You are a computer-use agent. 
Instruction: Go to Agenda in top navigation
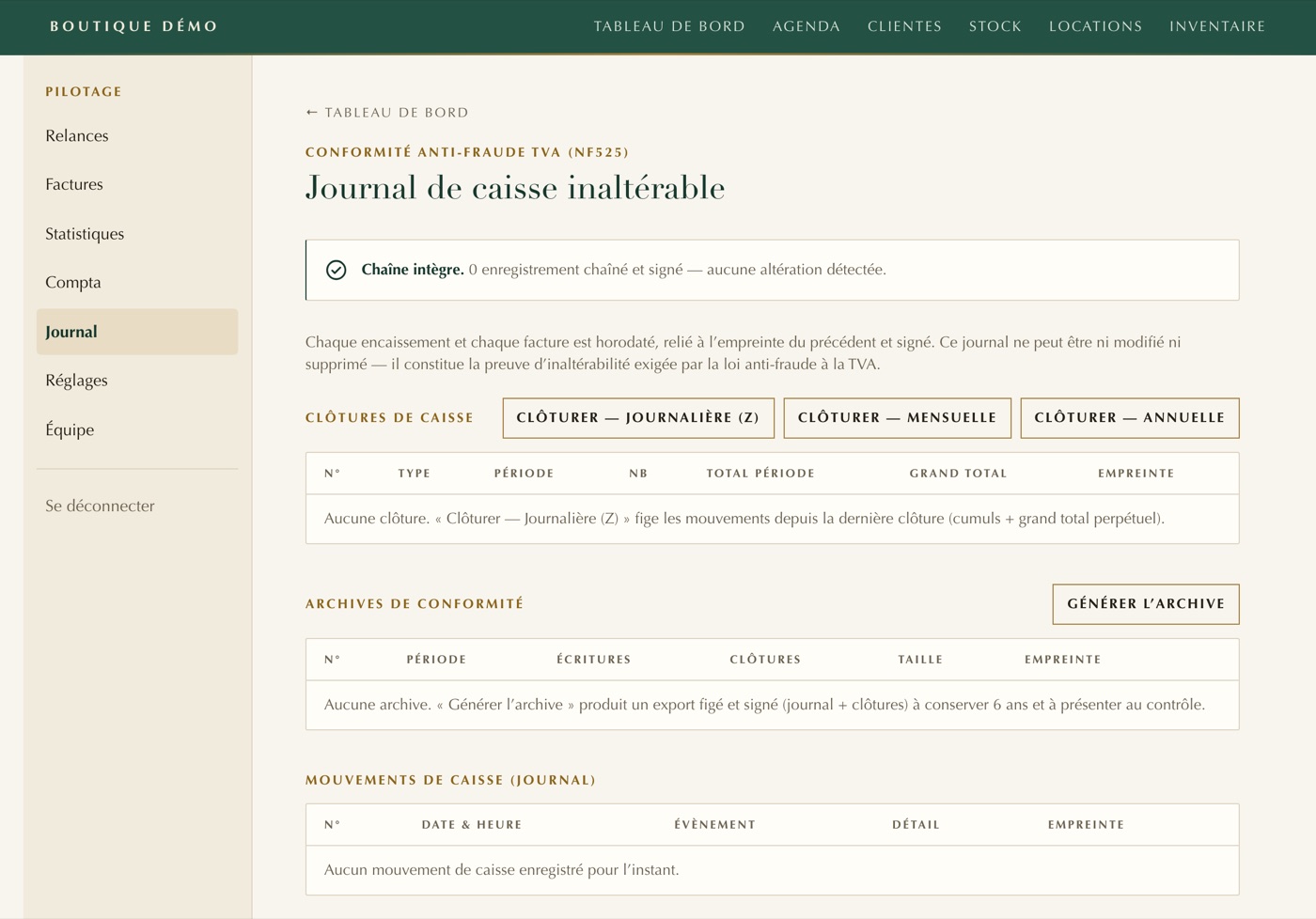[x=807, y=26]
